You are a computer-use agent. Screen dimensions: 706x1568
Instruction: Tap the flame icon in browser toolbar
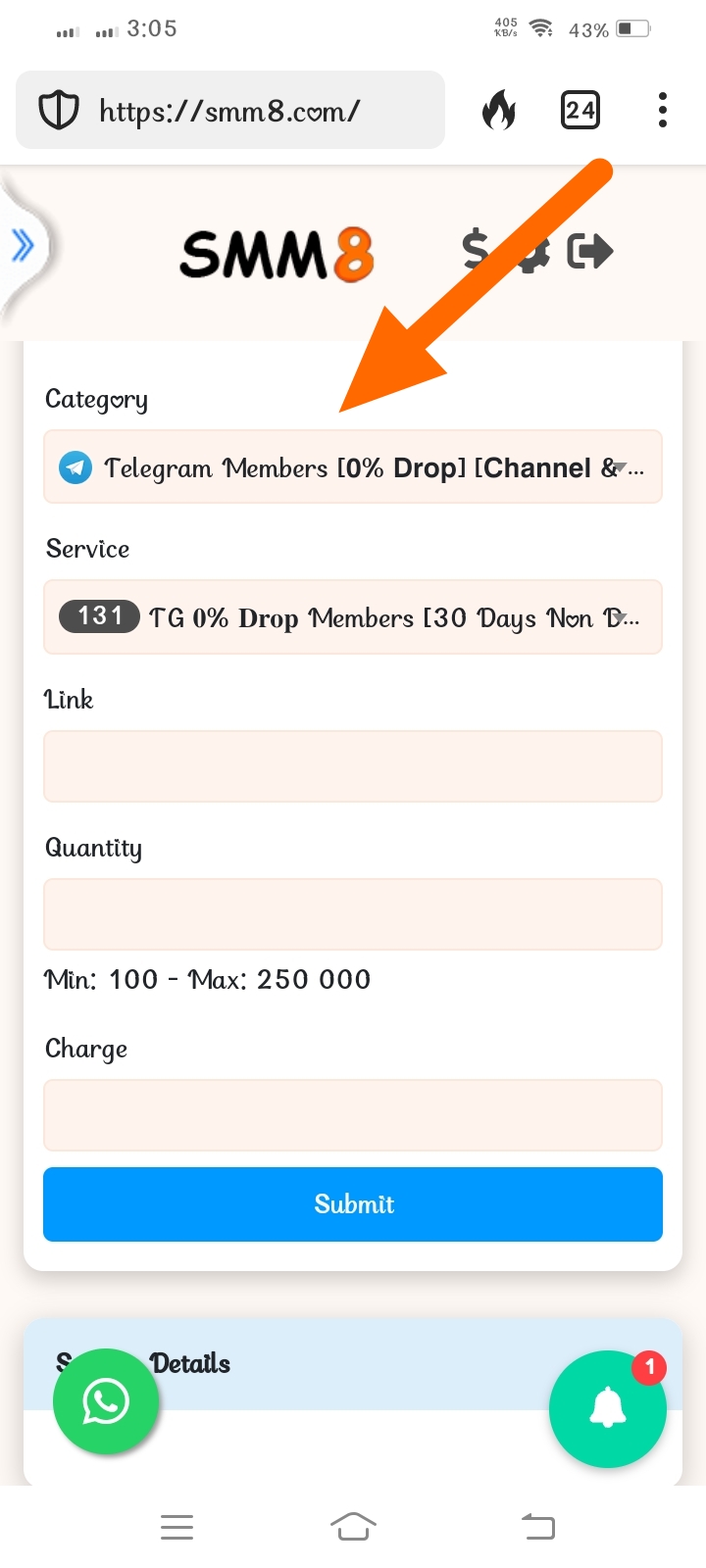(x=499, y=111)
